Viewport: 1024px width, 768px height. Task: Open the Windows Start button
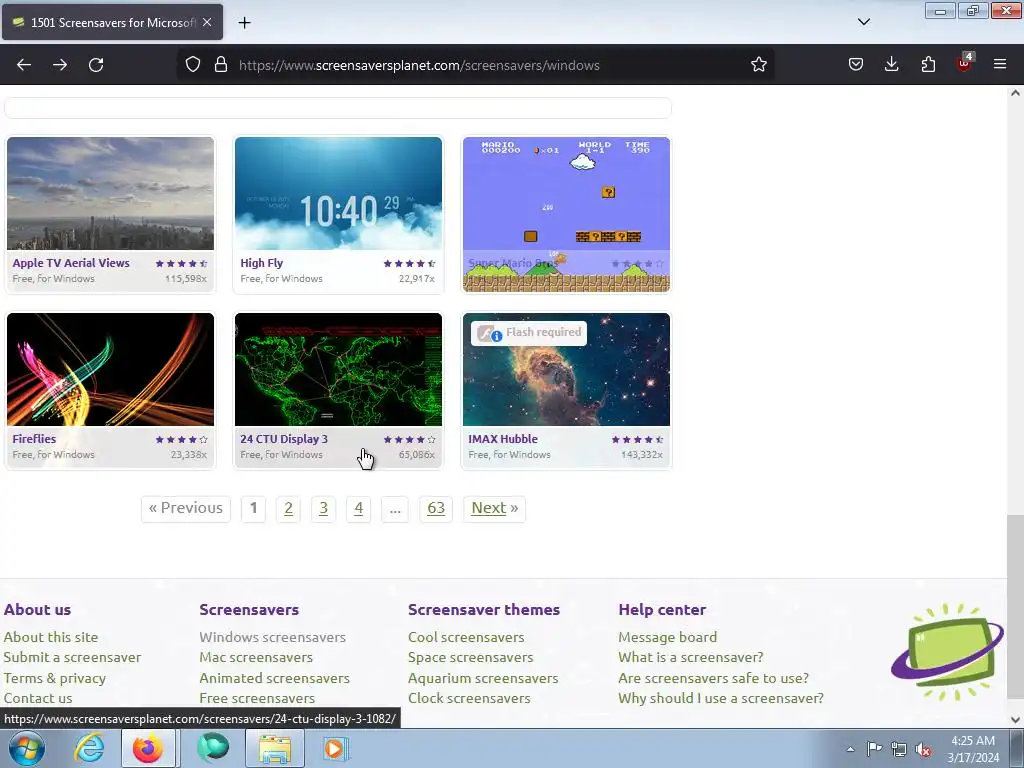click(26, 748)
